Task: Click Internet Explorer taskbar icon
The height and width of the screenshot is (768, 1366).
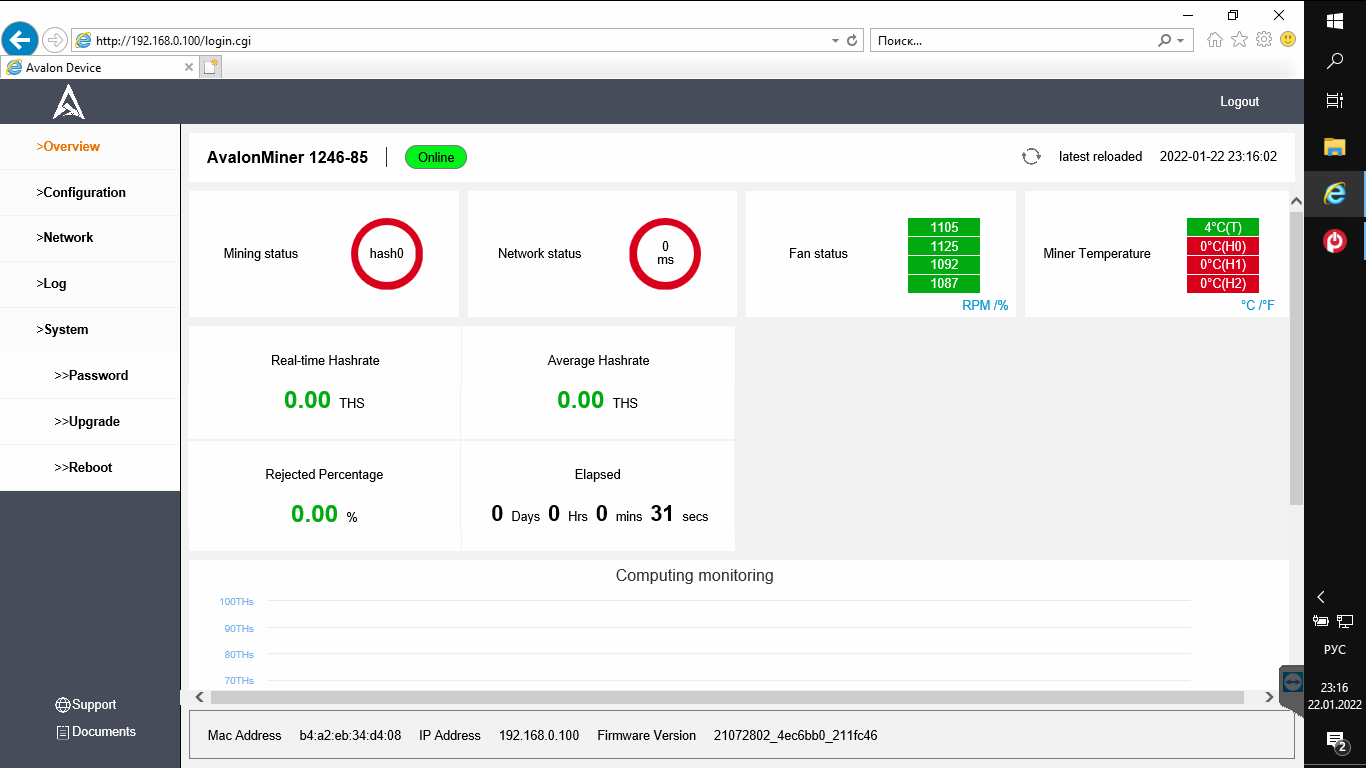Action: click(x=1335, y=194)
